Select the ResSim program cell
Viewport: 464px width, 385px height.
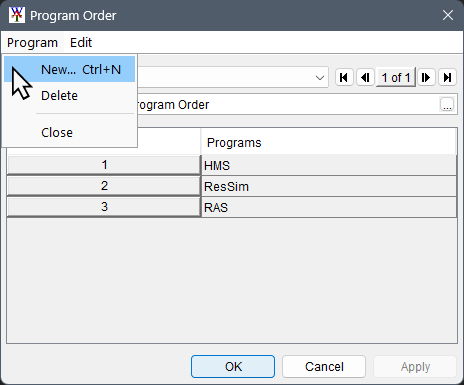[x=329, y=186]
